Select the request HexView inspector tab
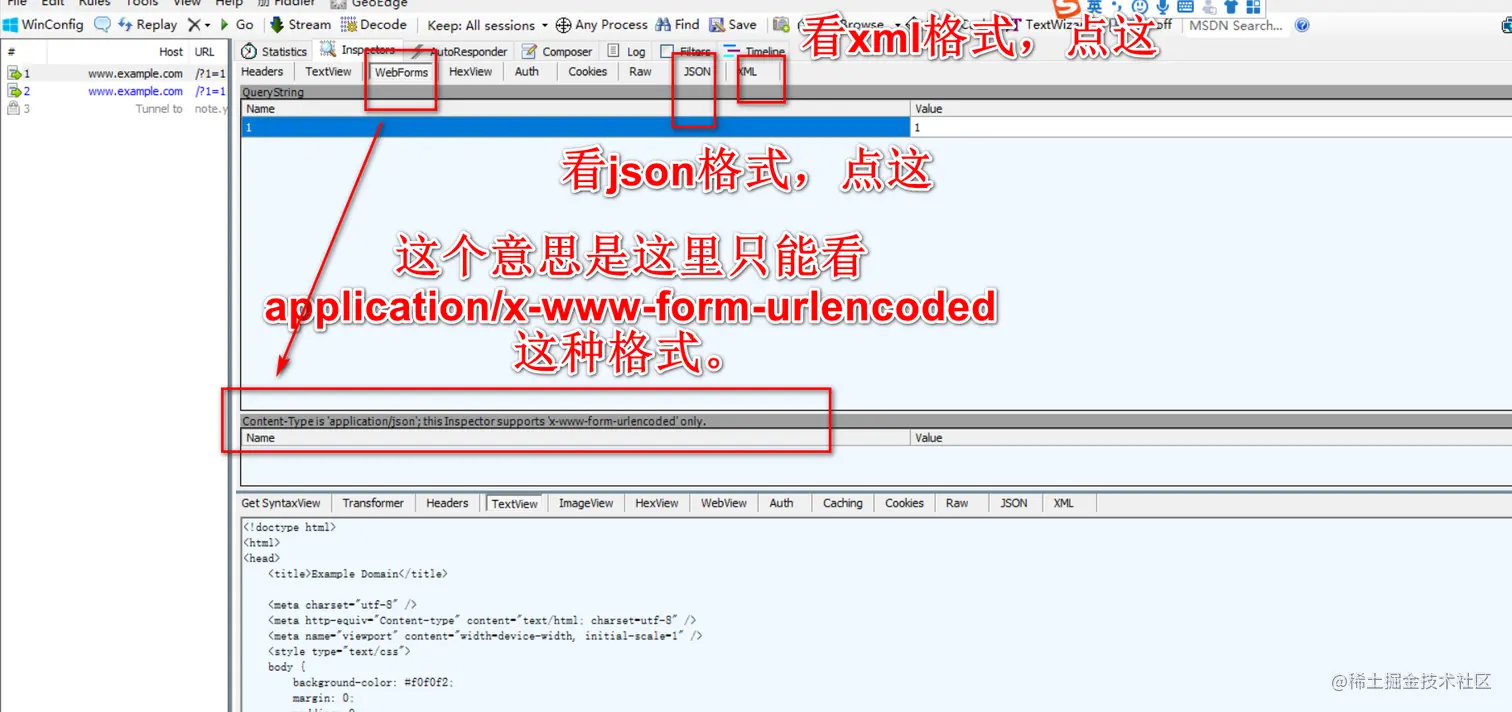The height and width of the screenshot is (712, 1512). click(470, 72)
